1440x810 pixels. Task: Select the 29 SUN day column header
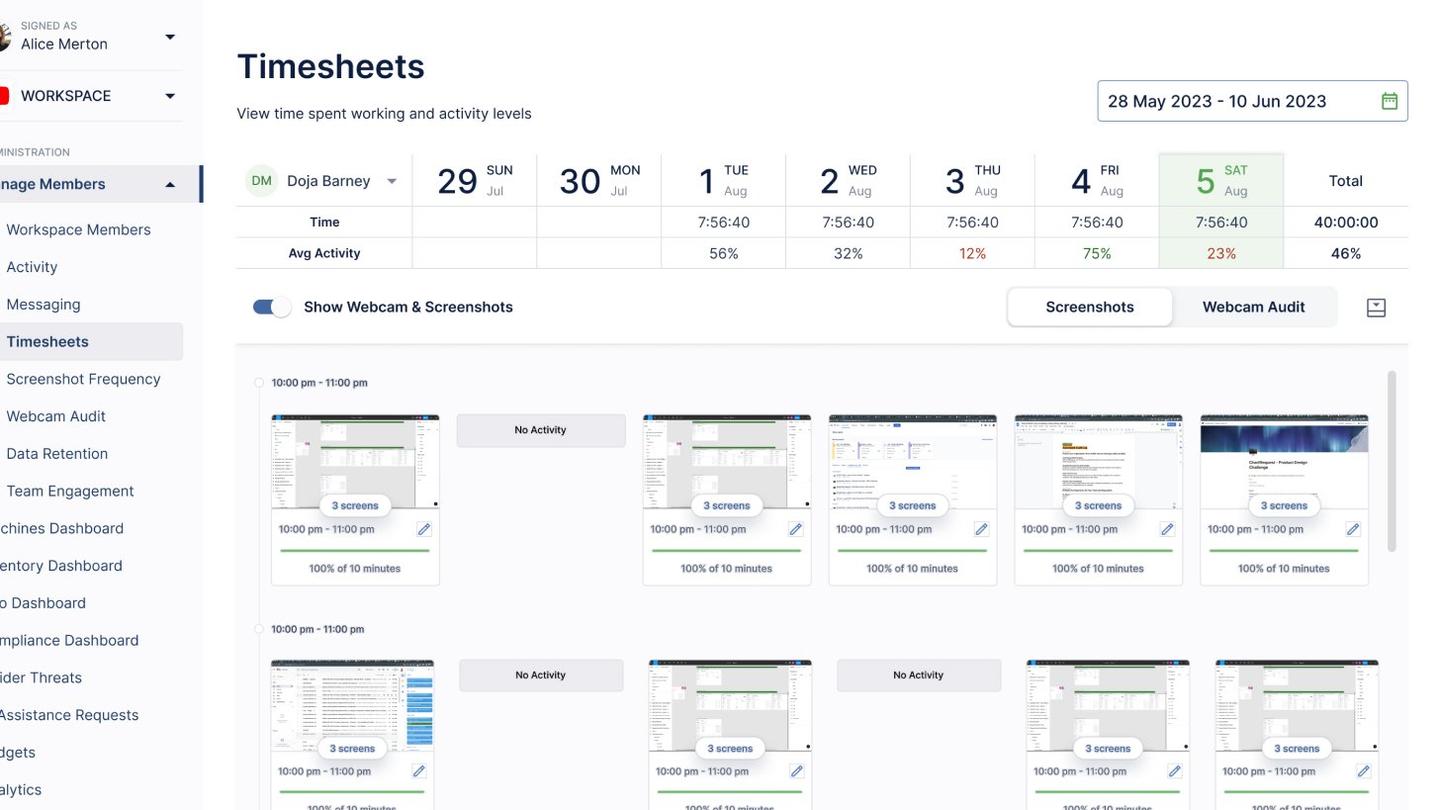click(x=474, y=181)
